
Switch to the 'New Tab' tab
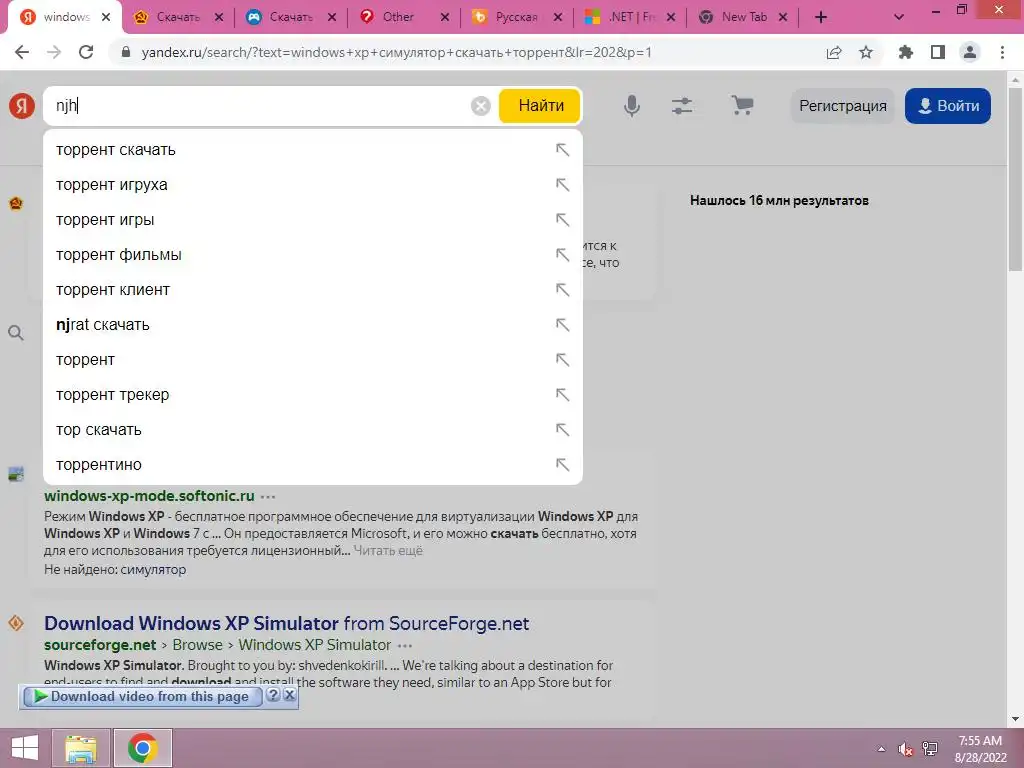[741, 17]
